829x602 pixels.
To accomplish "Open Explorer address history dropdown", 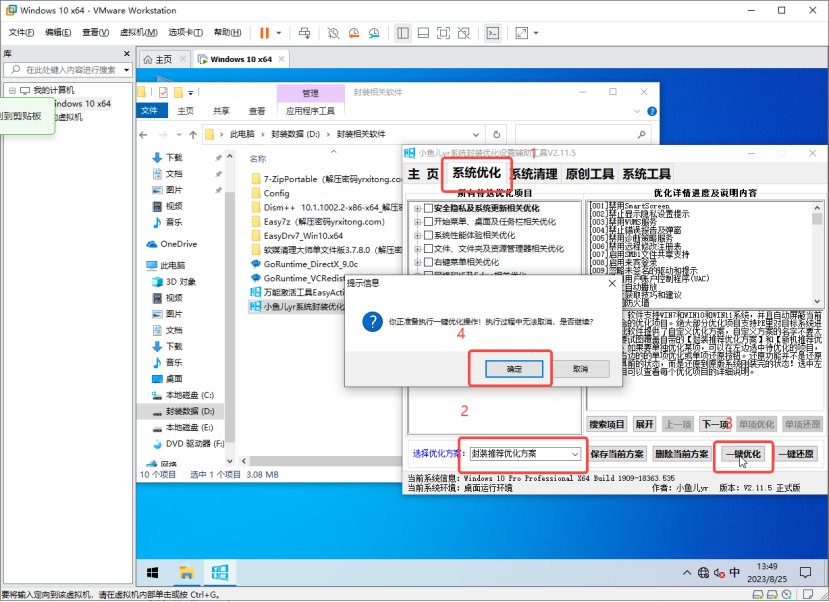I will (x=476, y=134).
